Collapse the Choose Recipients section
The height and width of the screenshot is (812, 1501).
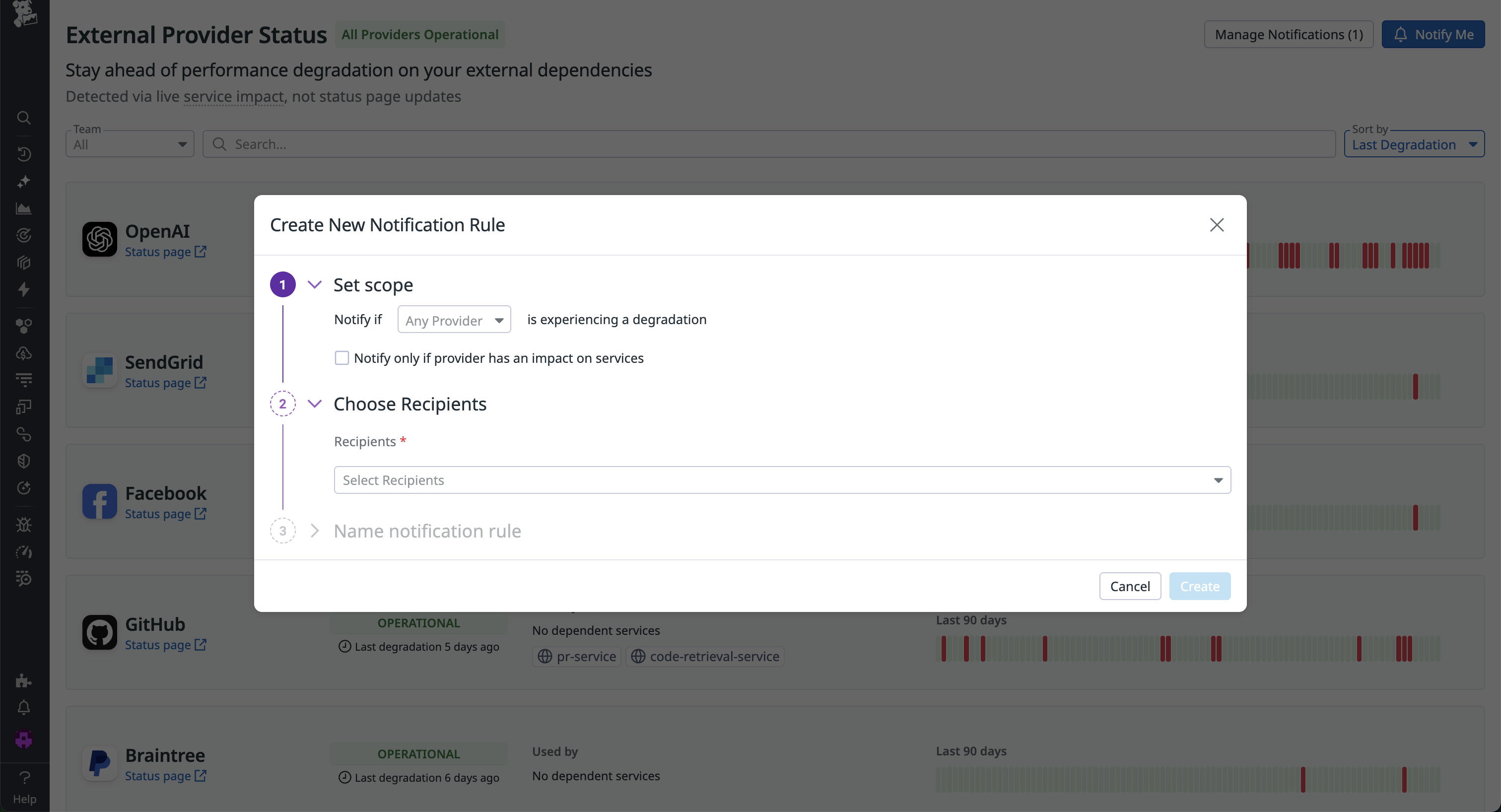[315, 404]
